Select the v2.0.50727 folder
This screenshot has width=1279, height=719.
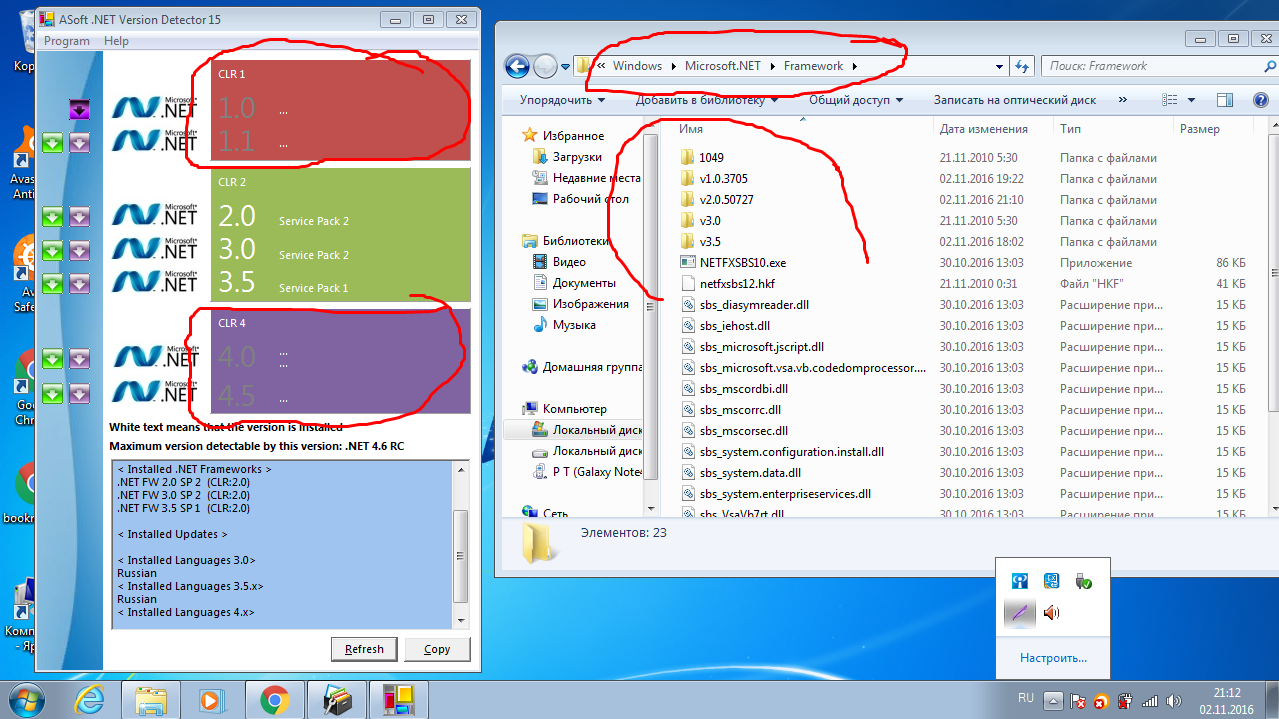(x=726, y=200)
